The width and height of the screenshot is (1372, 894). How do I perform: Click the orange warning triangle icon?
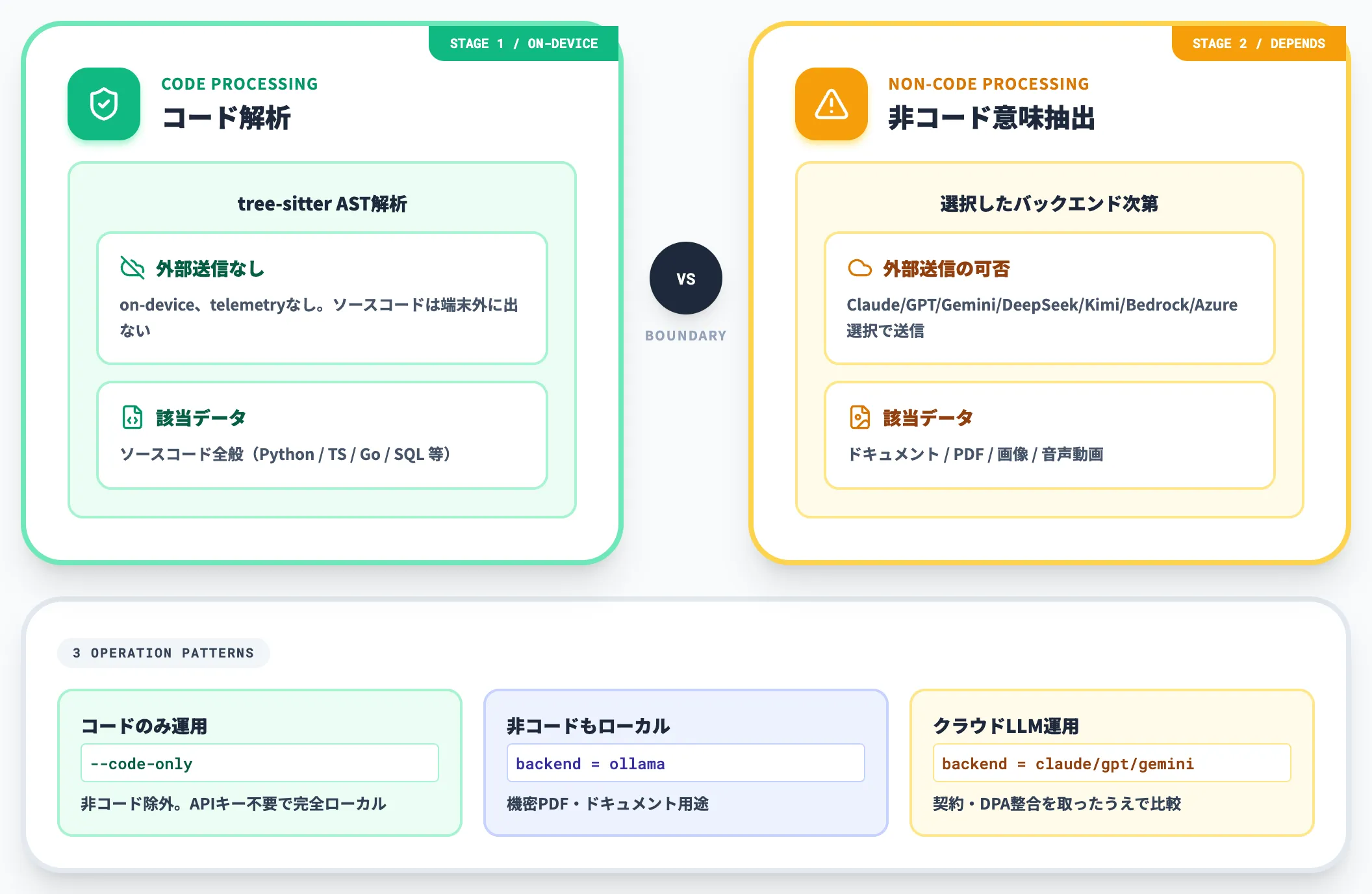coord(832,104)
